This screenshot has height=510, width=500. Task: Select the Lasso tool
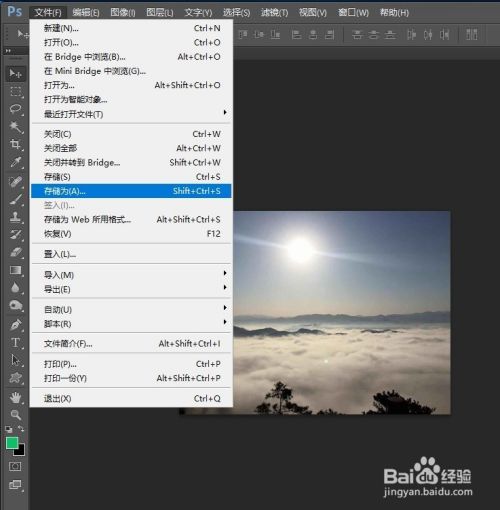(15, 109)
